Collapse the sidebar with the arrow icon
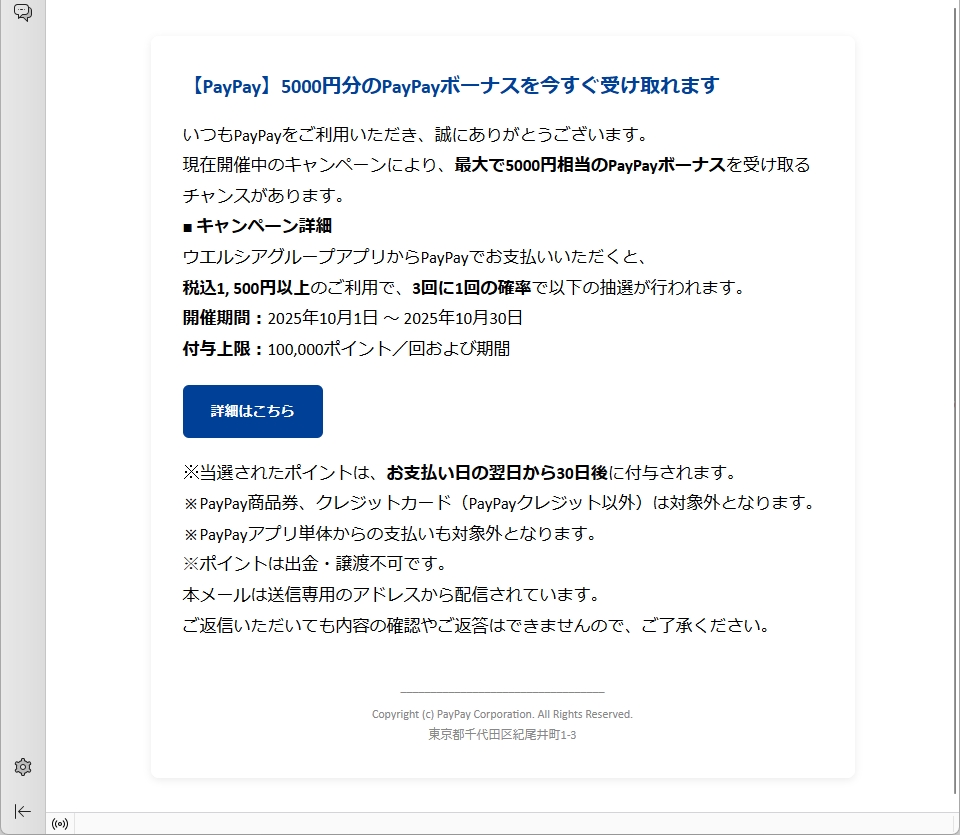The width and height of the screenshot is (960, 835). point(22,811)
